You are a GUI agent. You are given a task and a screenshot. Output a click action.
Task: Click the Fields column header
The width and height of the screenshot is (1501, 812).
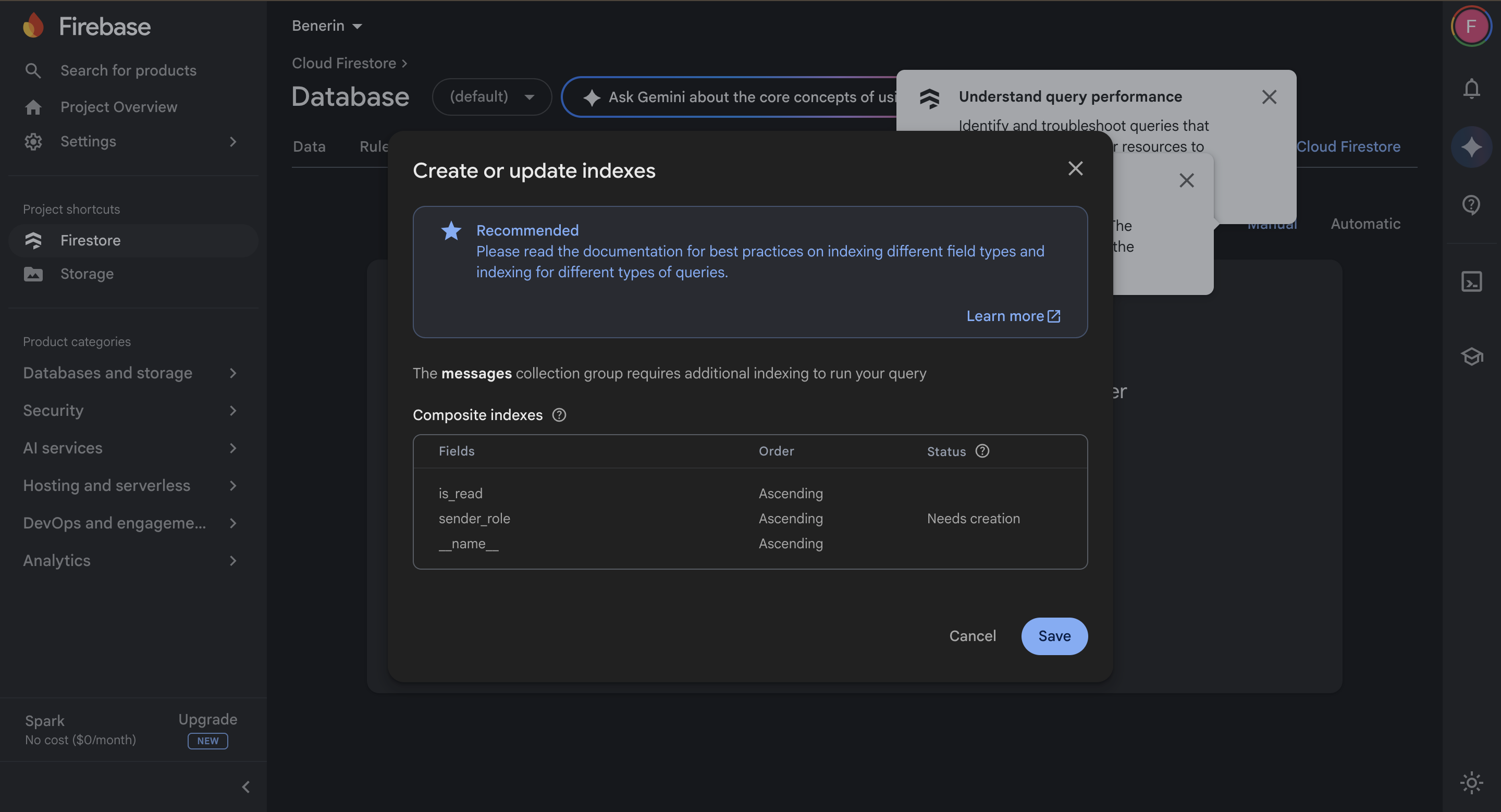pyautogui.click(x=456, y=451)
